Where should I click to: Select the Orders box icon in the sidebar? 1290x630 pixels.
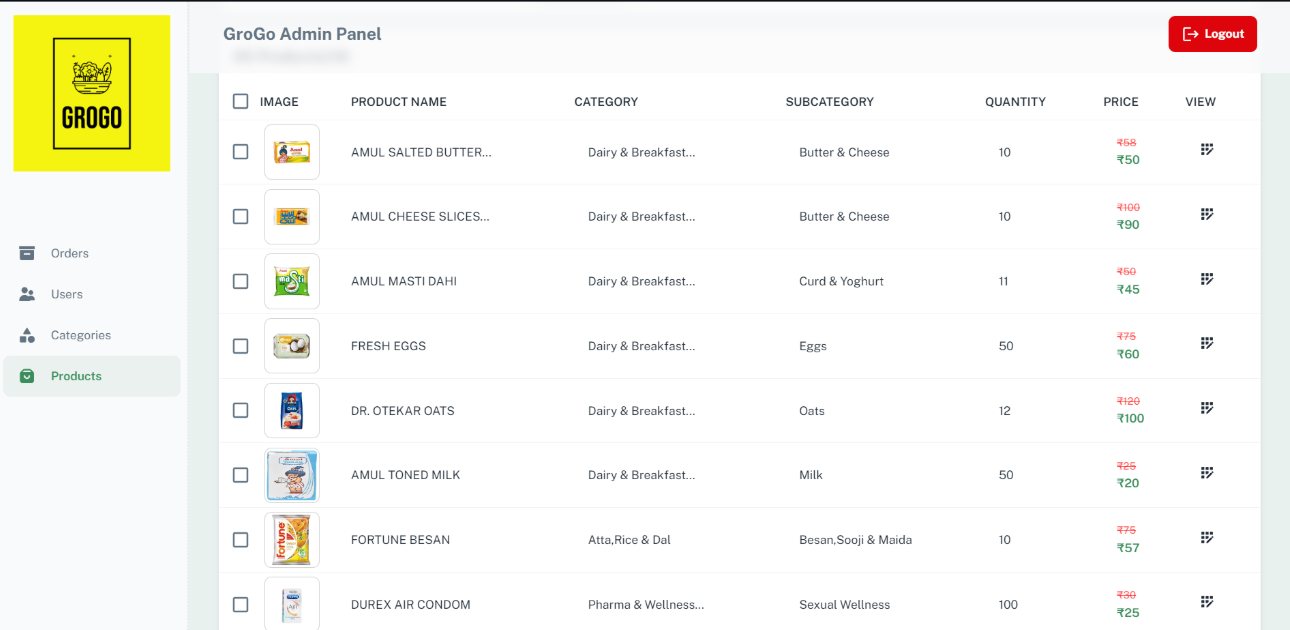(26, 253)
